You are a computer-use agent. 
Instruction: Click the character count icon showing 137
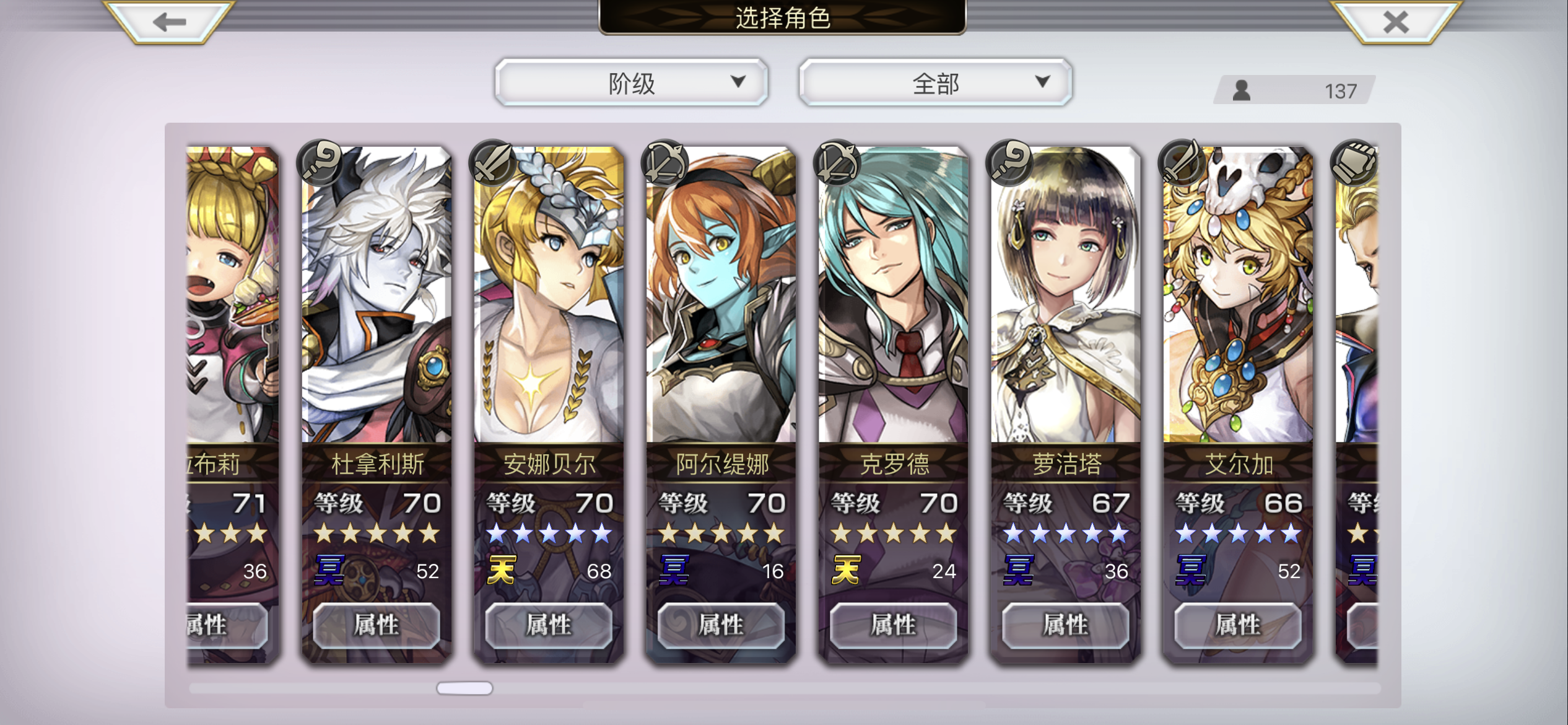click(x=1242, y=90)
